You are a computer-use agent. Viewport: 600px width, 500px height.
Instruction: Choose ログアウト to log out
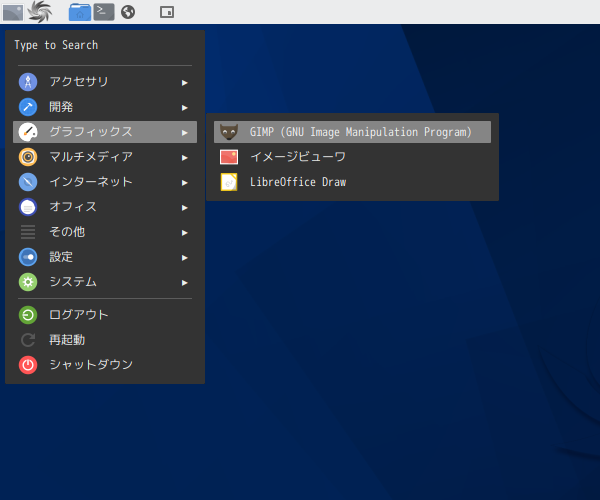point(105,315)
